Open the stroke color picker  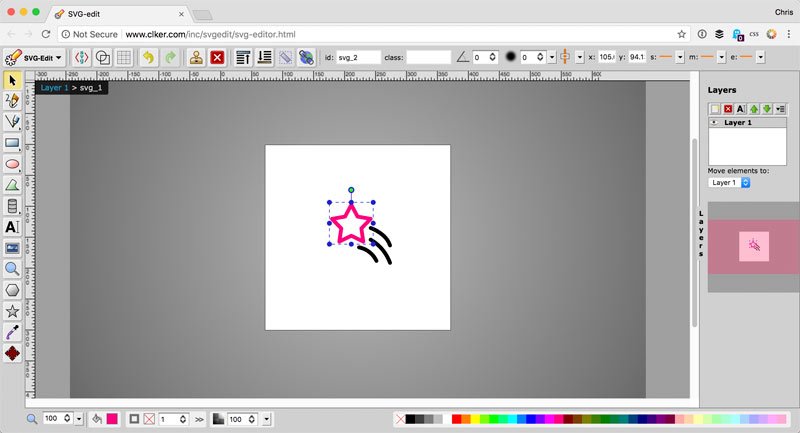pos(149,419)
